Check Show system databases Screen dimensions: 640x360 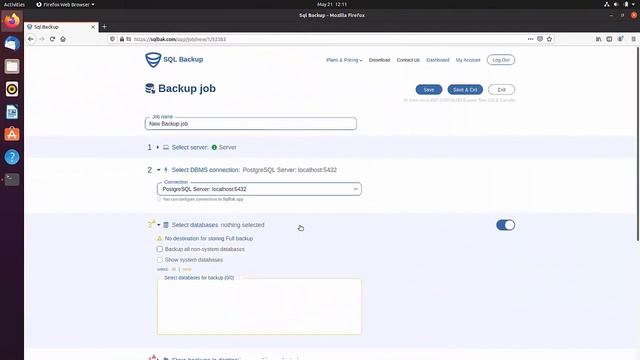[160, 260]
